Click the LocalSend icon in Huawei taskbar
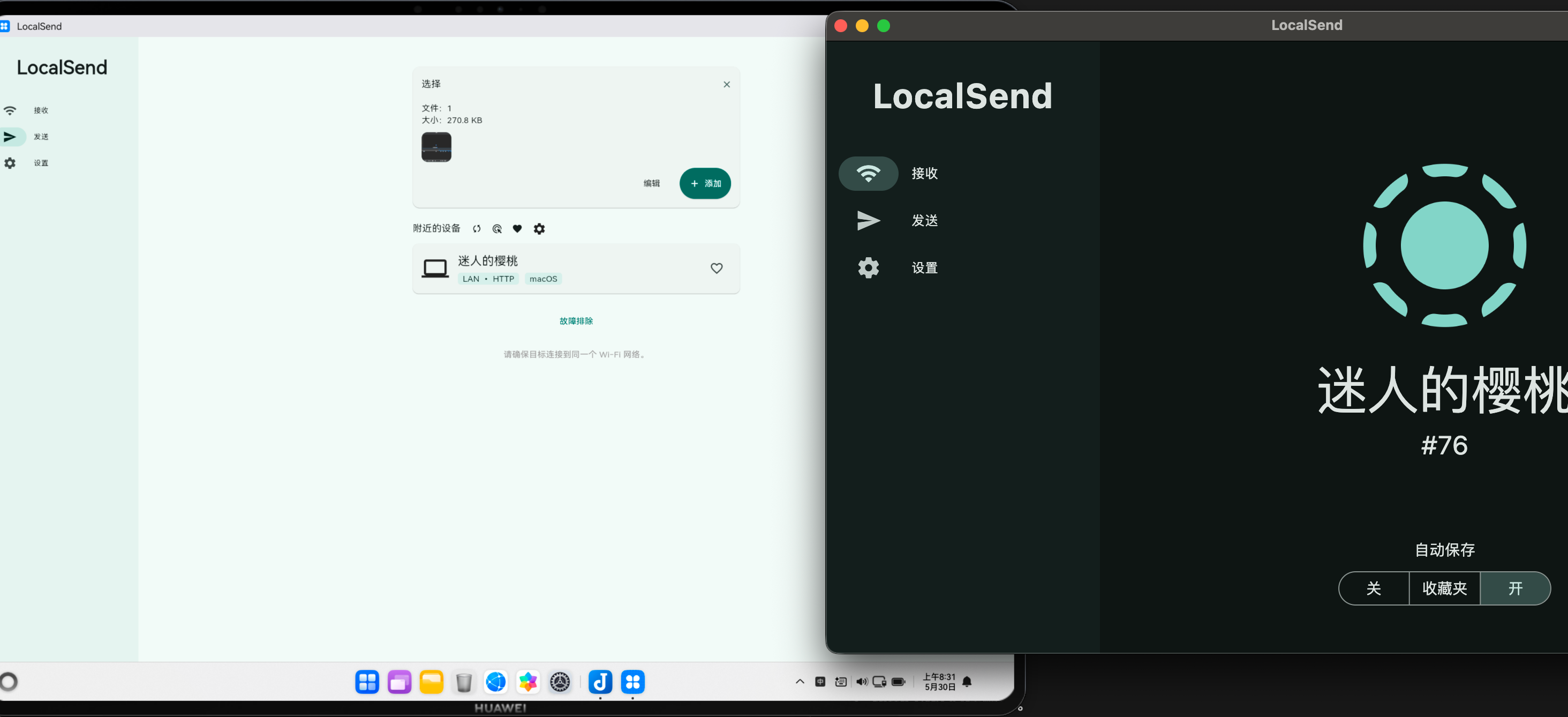Viewport: 1568px width, 717px height. pos(632,682)
